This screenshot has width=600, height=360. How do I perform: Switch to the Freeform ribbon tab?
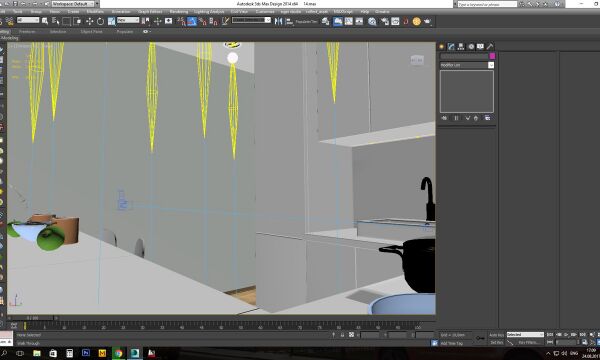(x=27, y=32)
